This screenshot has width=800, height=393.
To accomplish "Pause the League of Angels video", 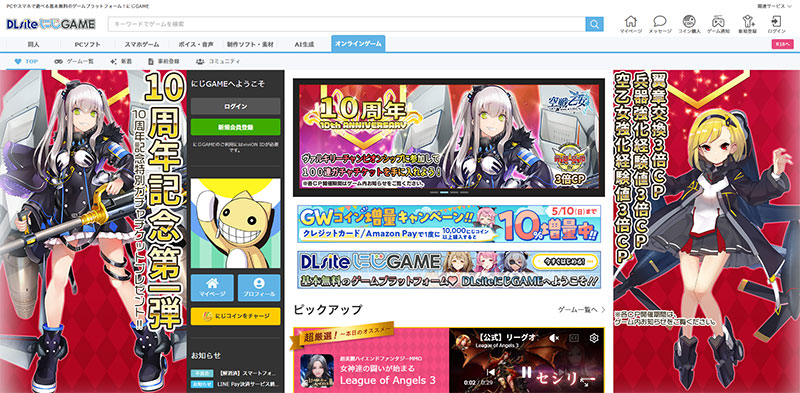I will pos(526,372).
